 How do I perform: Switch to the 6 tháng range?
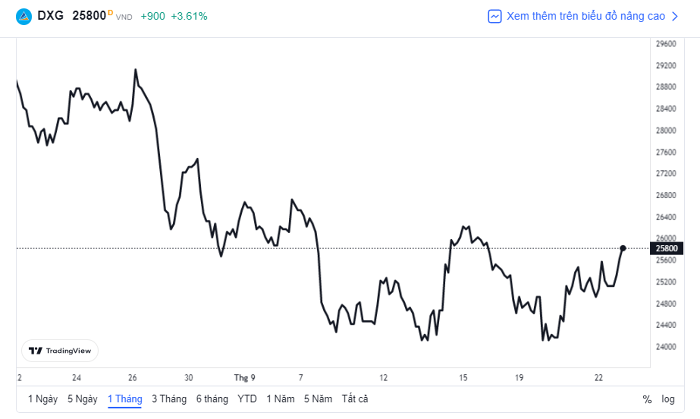tap(212, 399)
